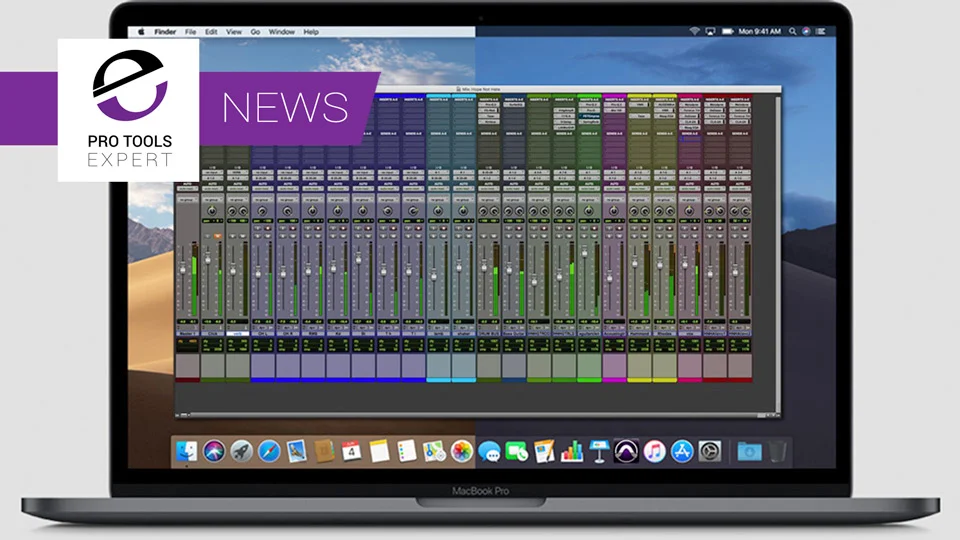Open 'no group' selector on Click track
This screenshot has width=960, height=540.
click(x=212, y=200)
